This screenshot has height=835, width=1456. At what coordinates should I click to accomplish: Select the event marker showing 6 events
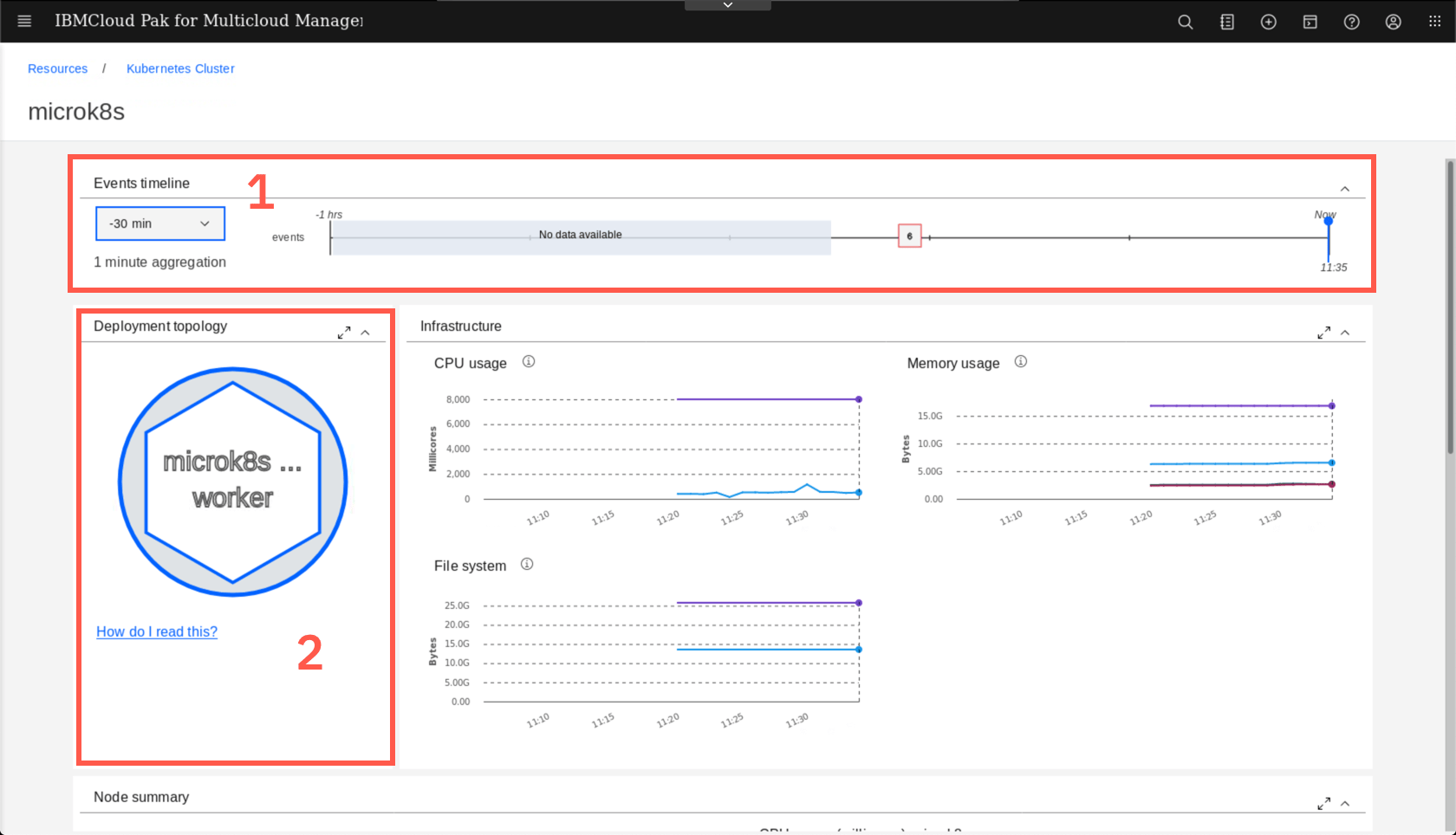tap(909, 236)
